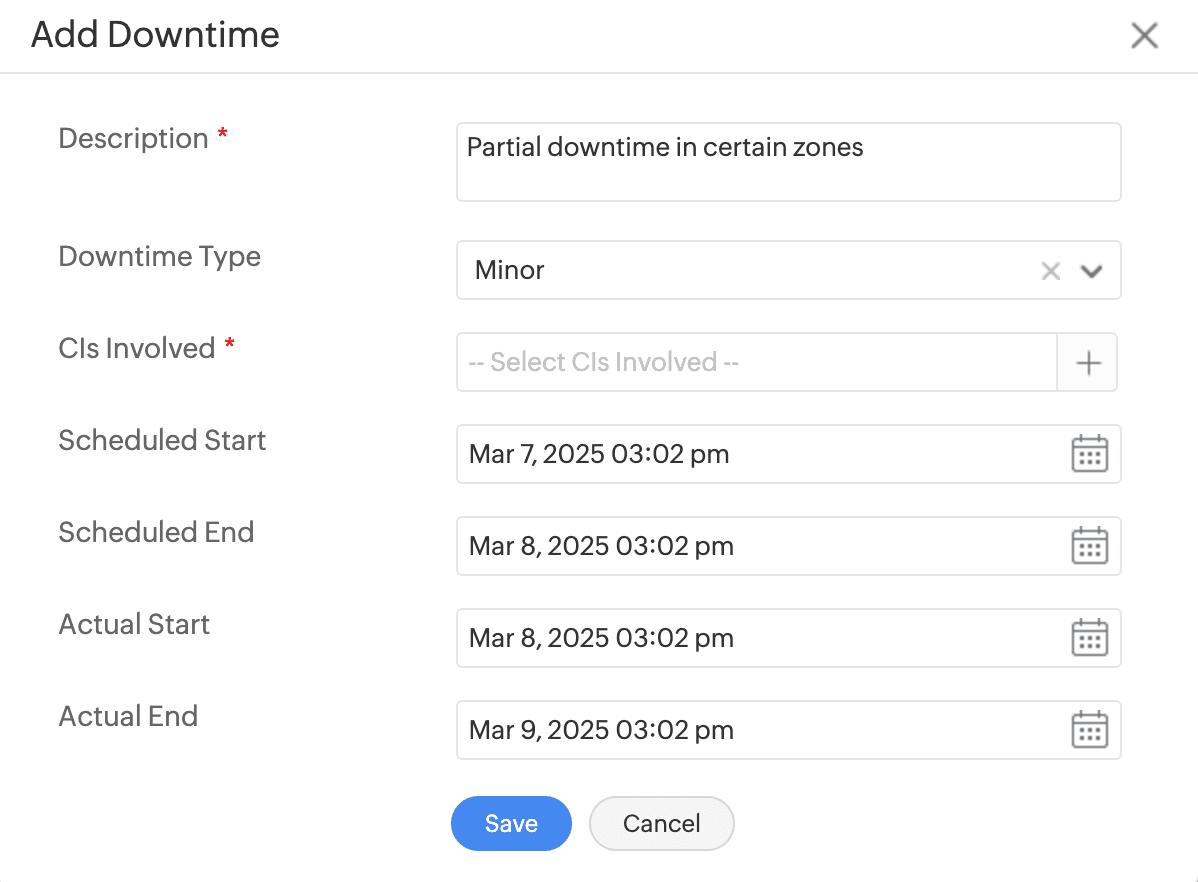Click the Downtime Type label
Viewport: 1198px width, 882px height.
click(x=159, y=256)
